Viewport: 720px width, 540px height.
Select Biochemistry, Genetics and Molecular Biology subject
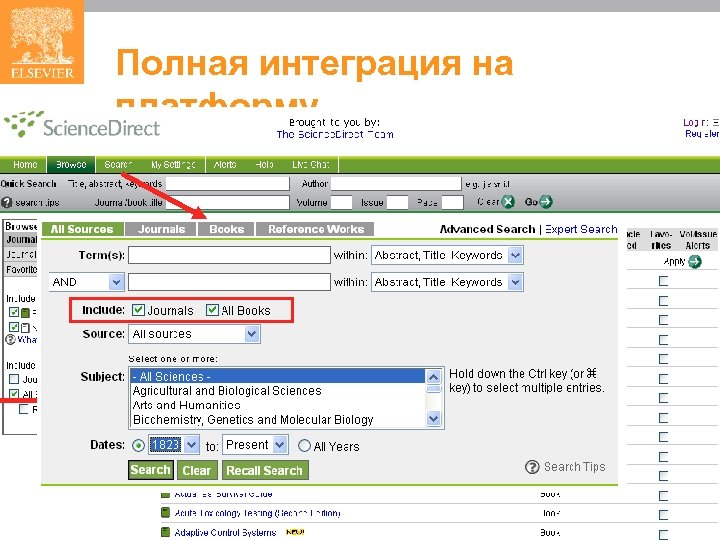(253, 420)
